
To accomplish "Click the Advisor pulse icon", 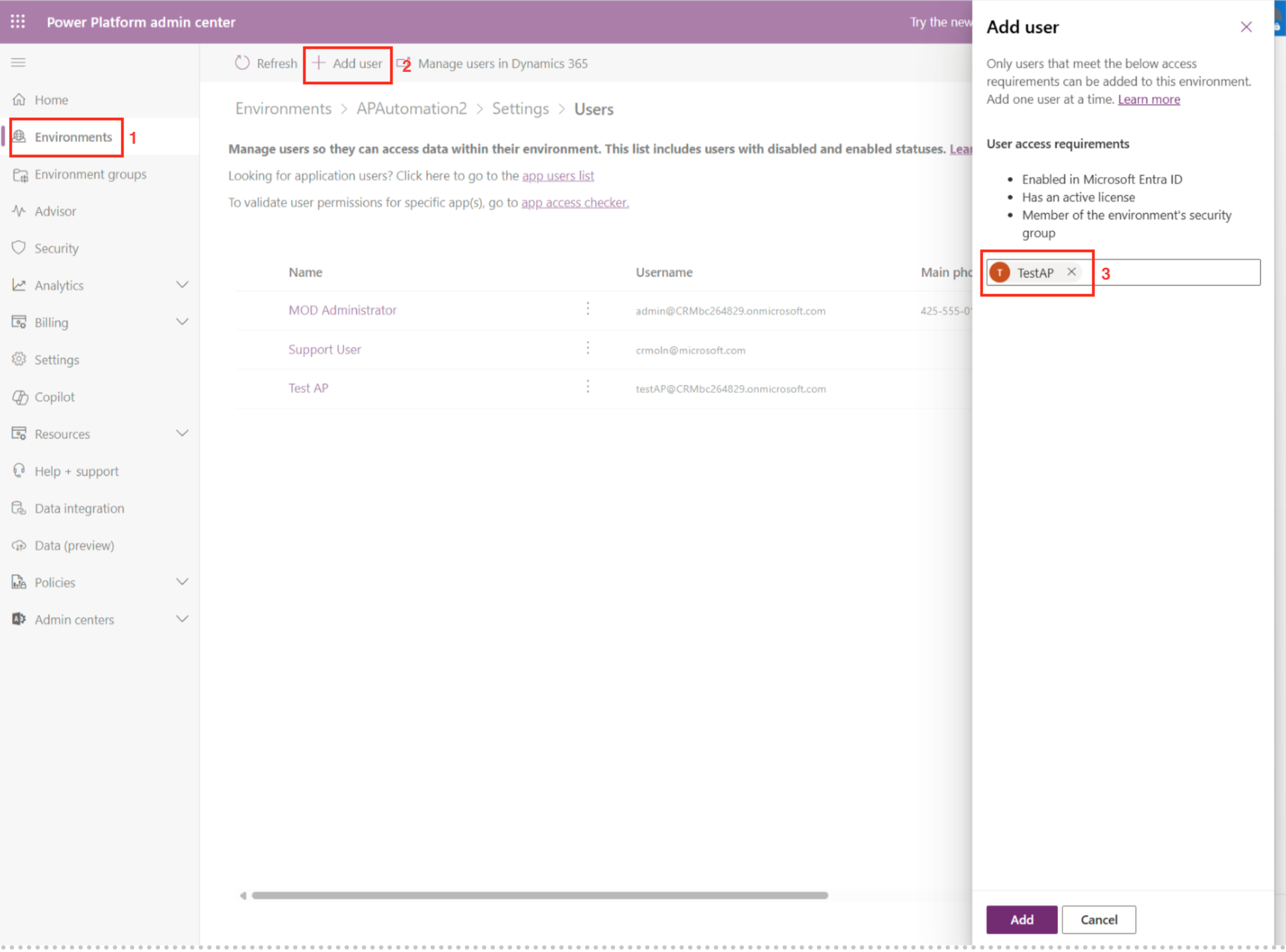I will pyautogui.click(x=19, y=211).
